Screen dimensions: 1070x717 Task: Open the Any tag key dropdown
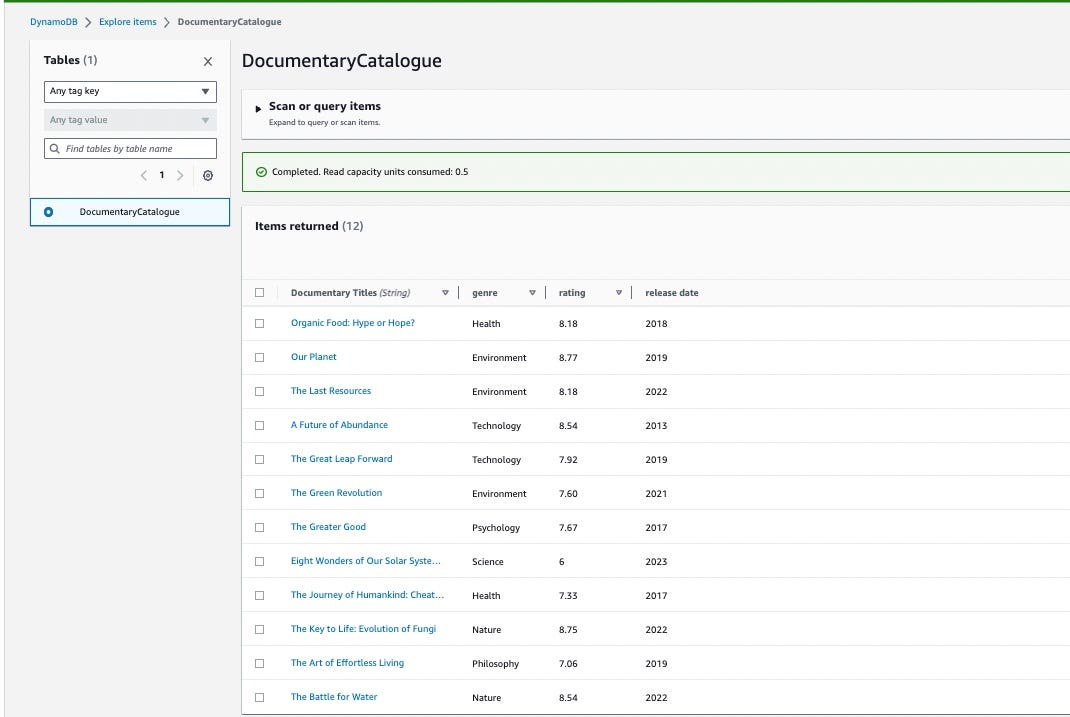click(x=130, y=91)
